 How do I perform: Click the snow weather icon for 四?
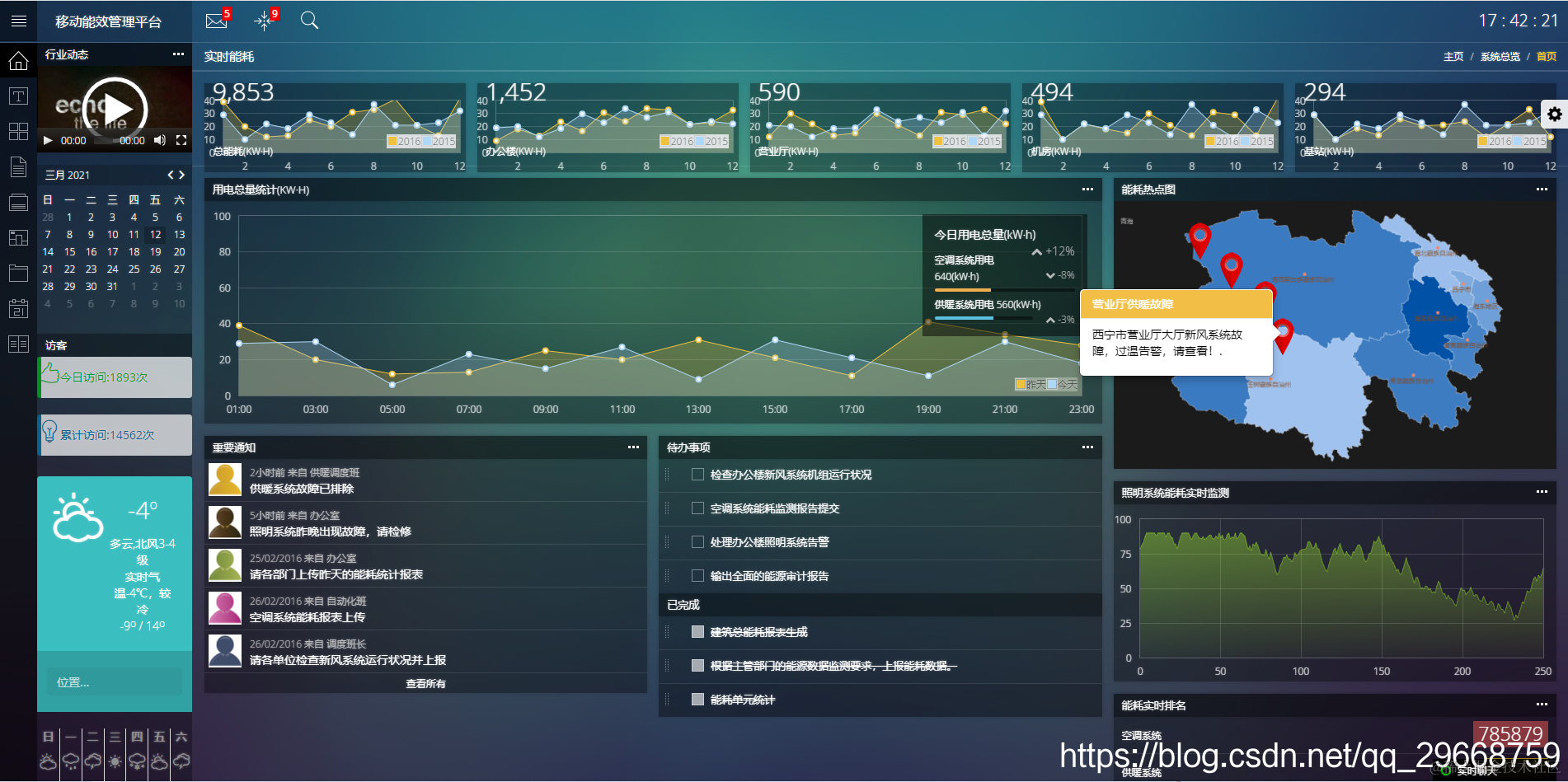[137, 761]
